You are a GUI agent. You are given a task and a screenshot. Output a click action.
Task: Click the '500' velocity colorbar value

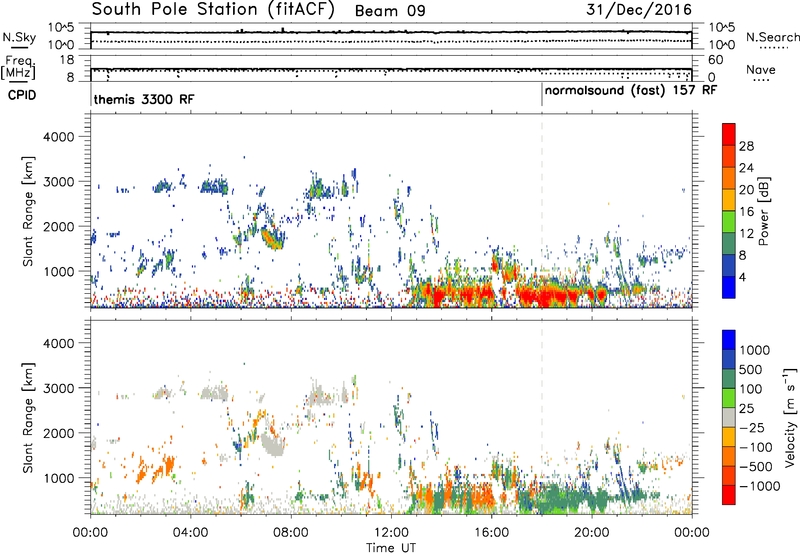pos(751,369)
